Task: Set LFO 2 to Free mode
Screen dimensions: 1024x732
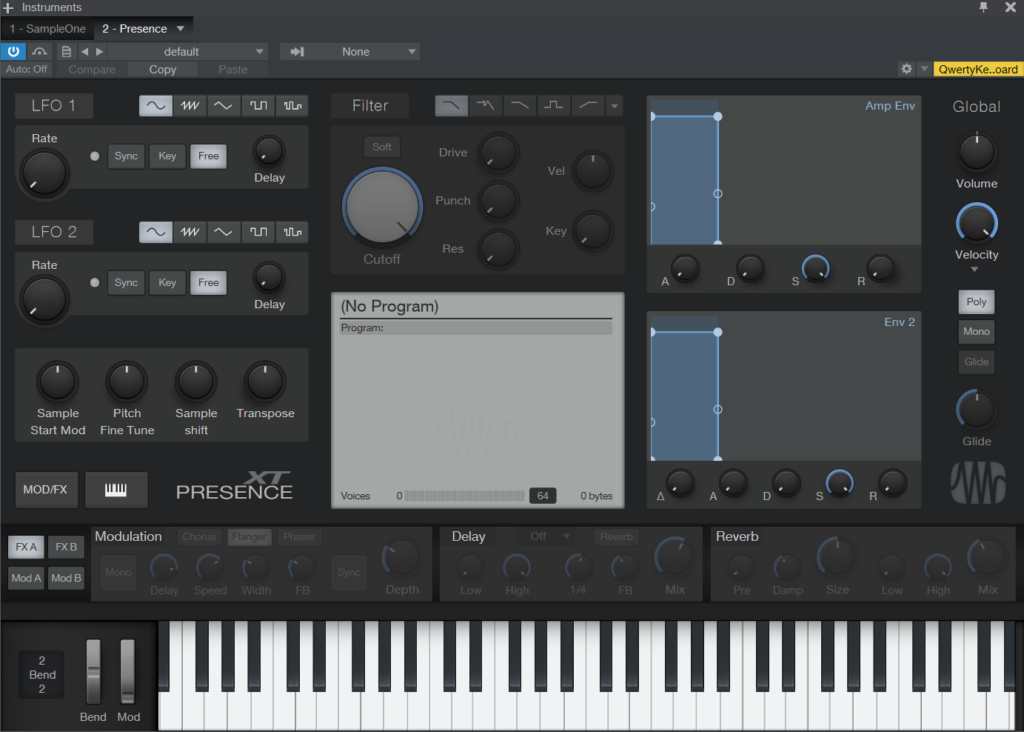Action: [x=208, y=283]
